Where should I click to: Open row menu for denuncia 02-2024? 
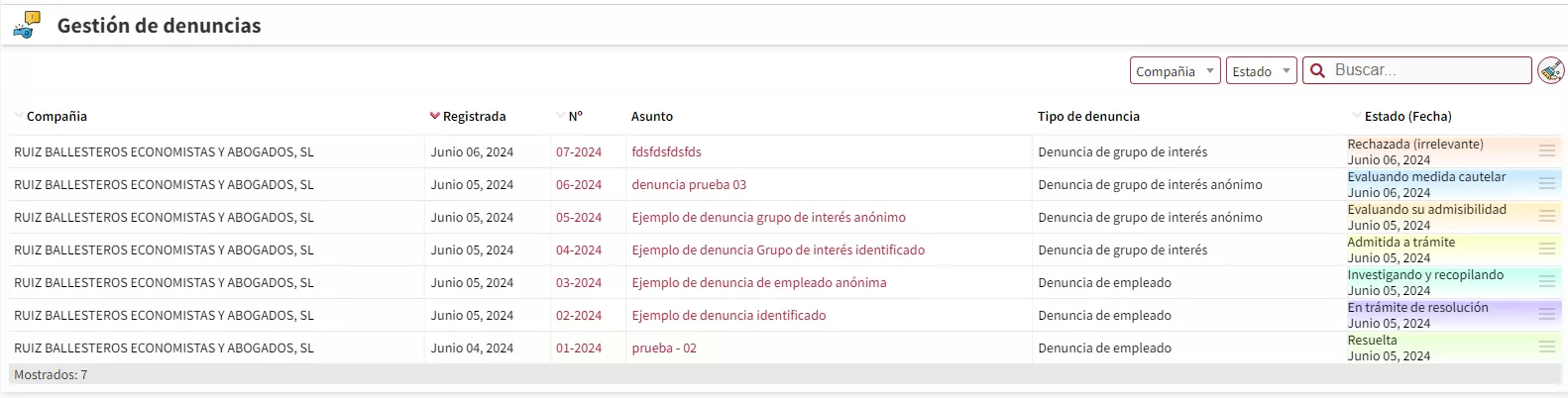[1547, 314]
